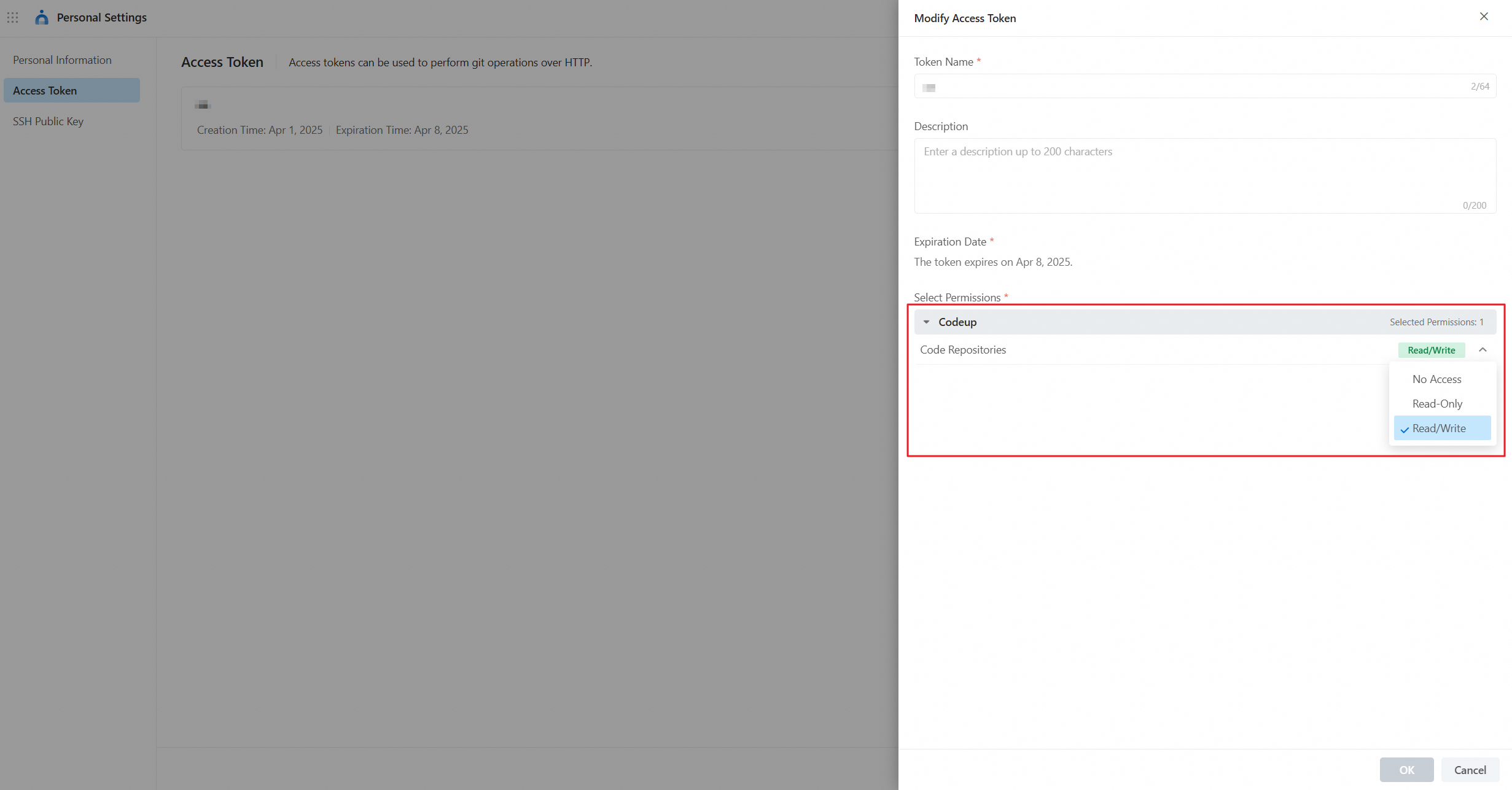Collapse the Codeup permissions group
1512x790 pixels.
tap(926, 322)
